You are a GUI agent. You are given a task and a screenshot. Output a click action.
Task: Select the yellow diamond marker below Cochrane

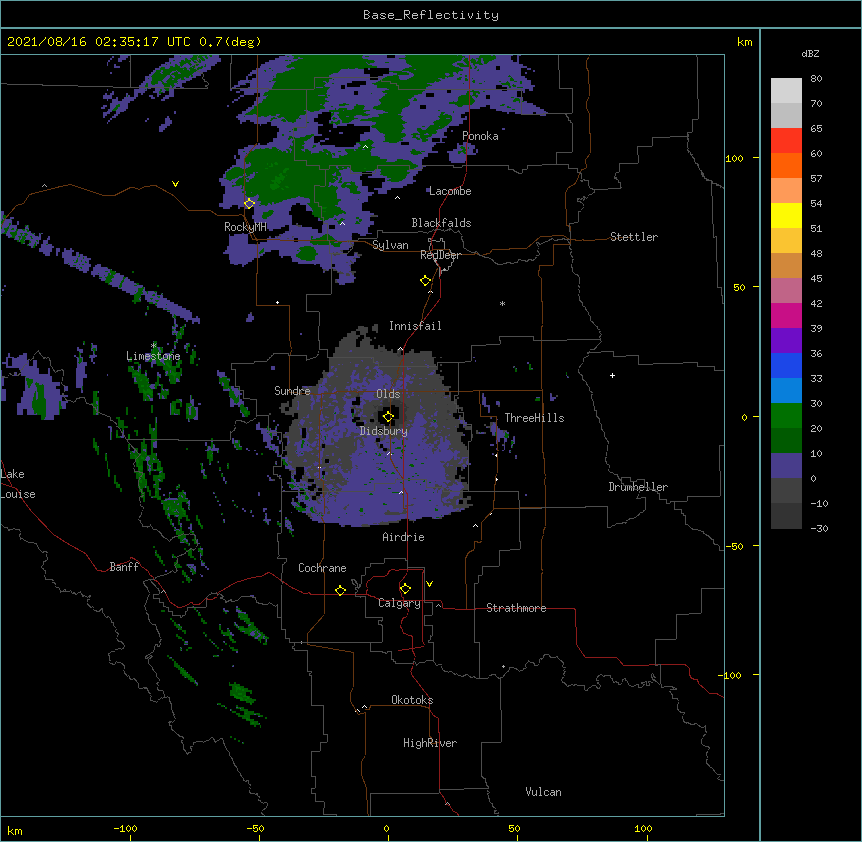pyautogui.click(x=340, y=590)
